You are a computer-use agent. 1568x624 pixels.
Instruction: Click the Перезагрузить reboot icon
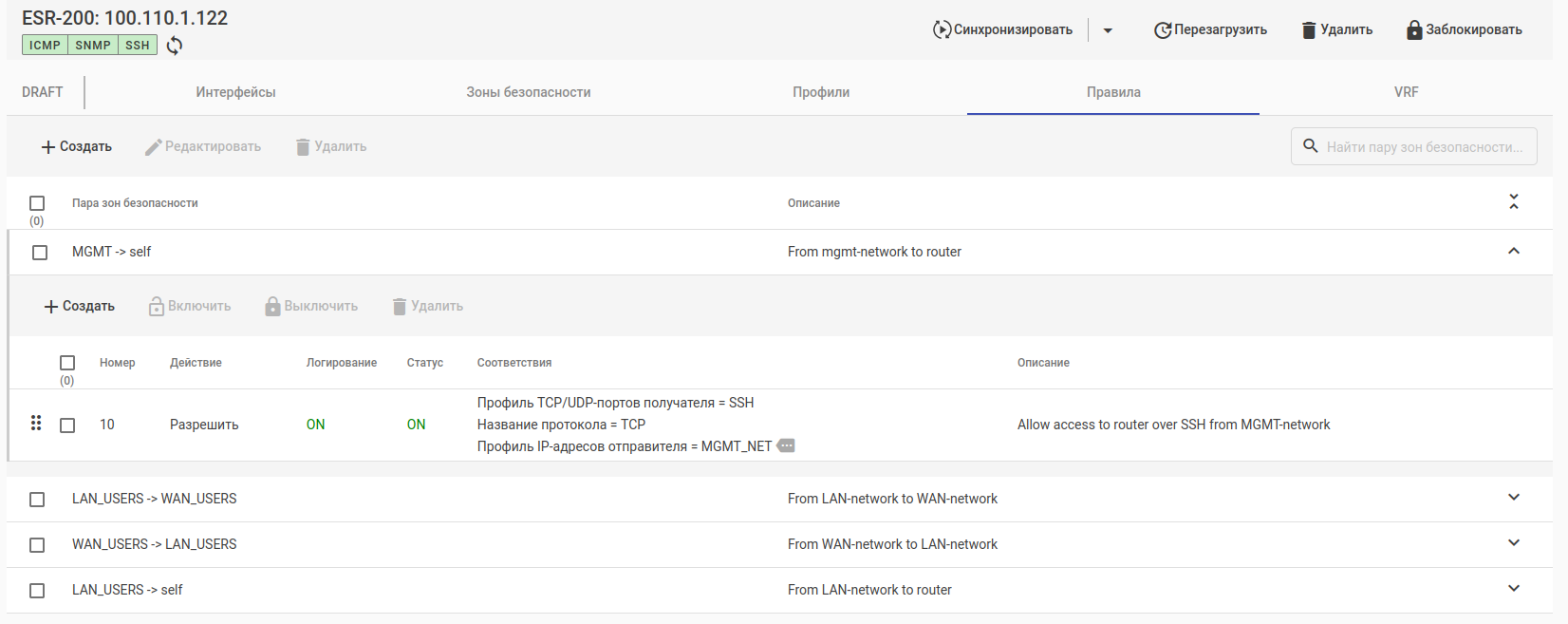point(1162,30)
